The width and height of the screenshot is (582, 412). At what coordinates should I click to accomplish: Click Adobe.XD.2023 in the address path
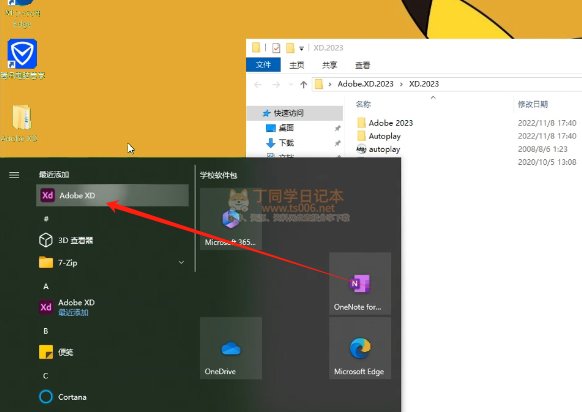(x=365, y=84)
